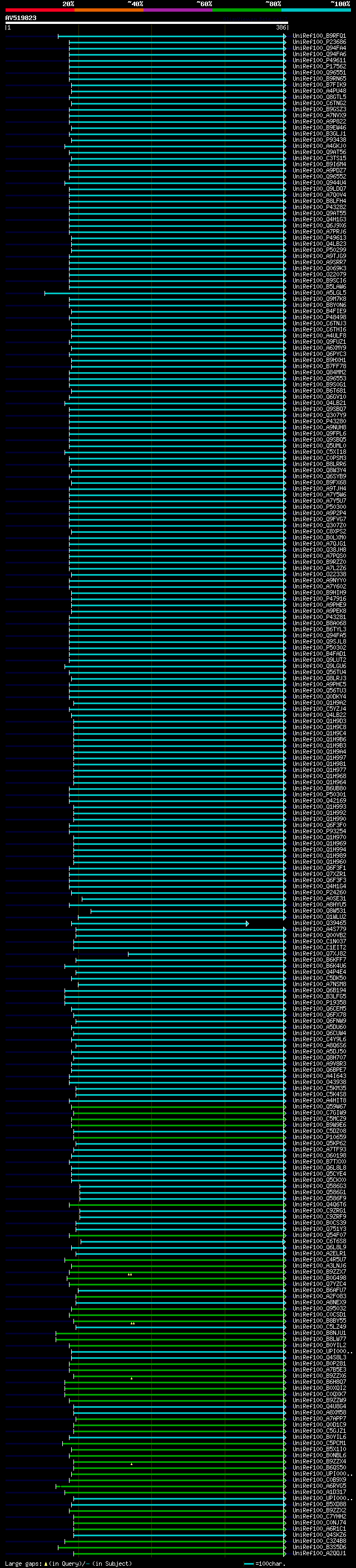Open hit UniRef100_B9RFQ1
Screen dimensions: 356x1568
point(319,36)
